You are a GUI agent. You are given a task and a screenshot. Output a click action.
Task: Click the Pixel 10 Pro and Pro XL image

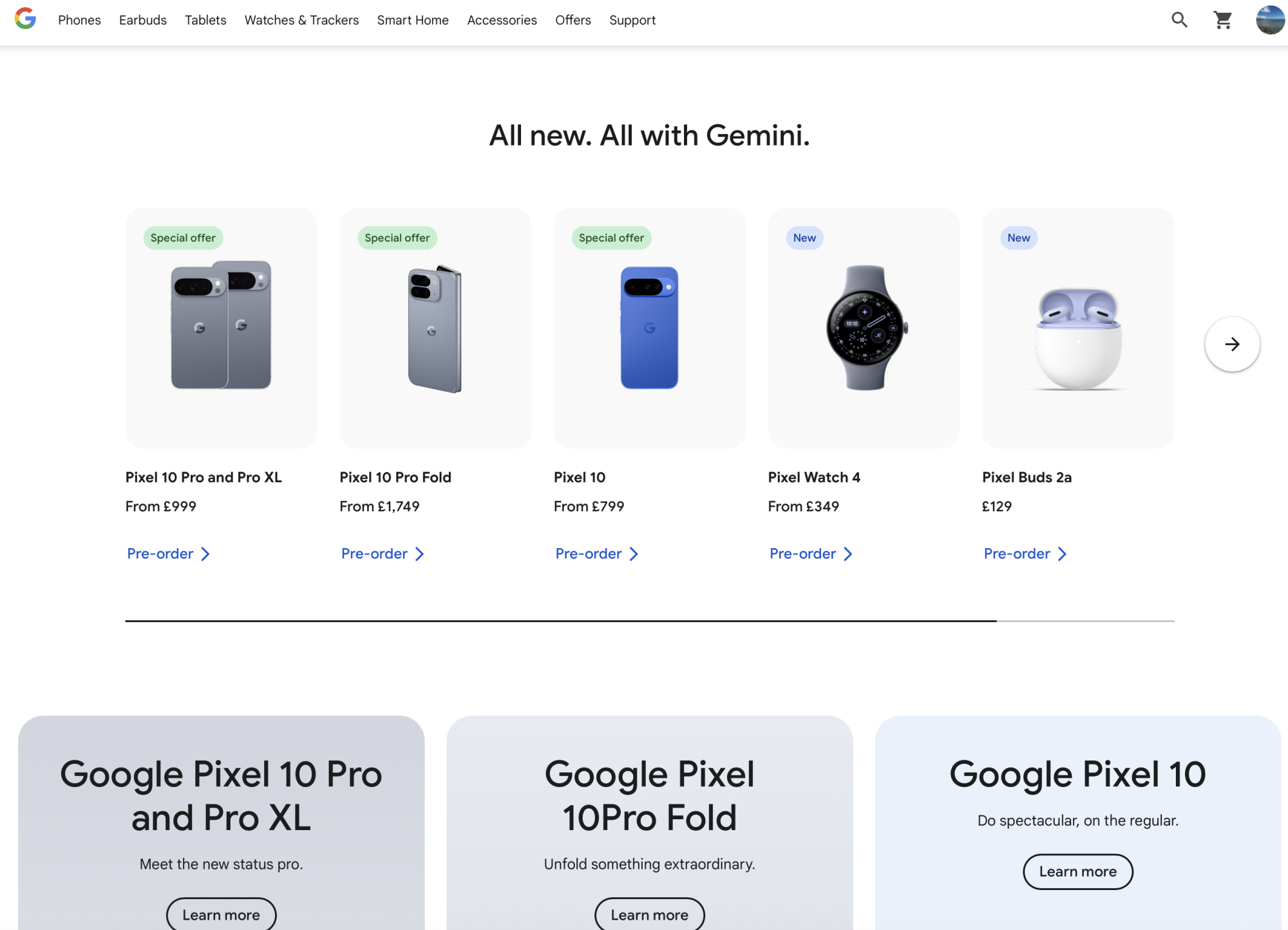point(221,325)
